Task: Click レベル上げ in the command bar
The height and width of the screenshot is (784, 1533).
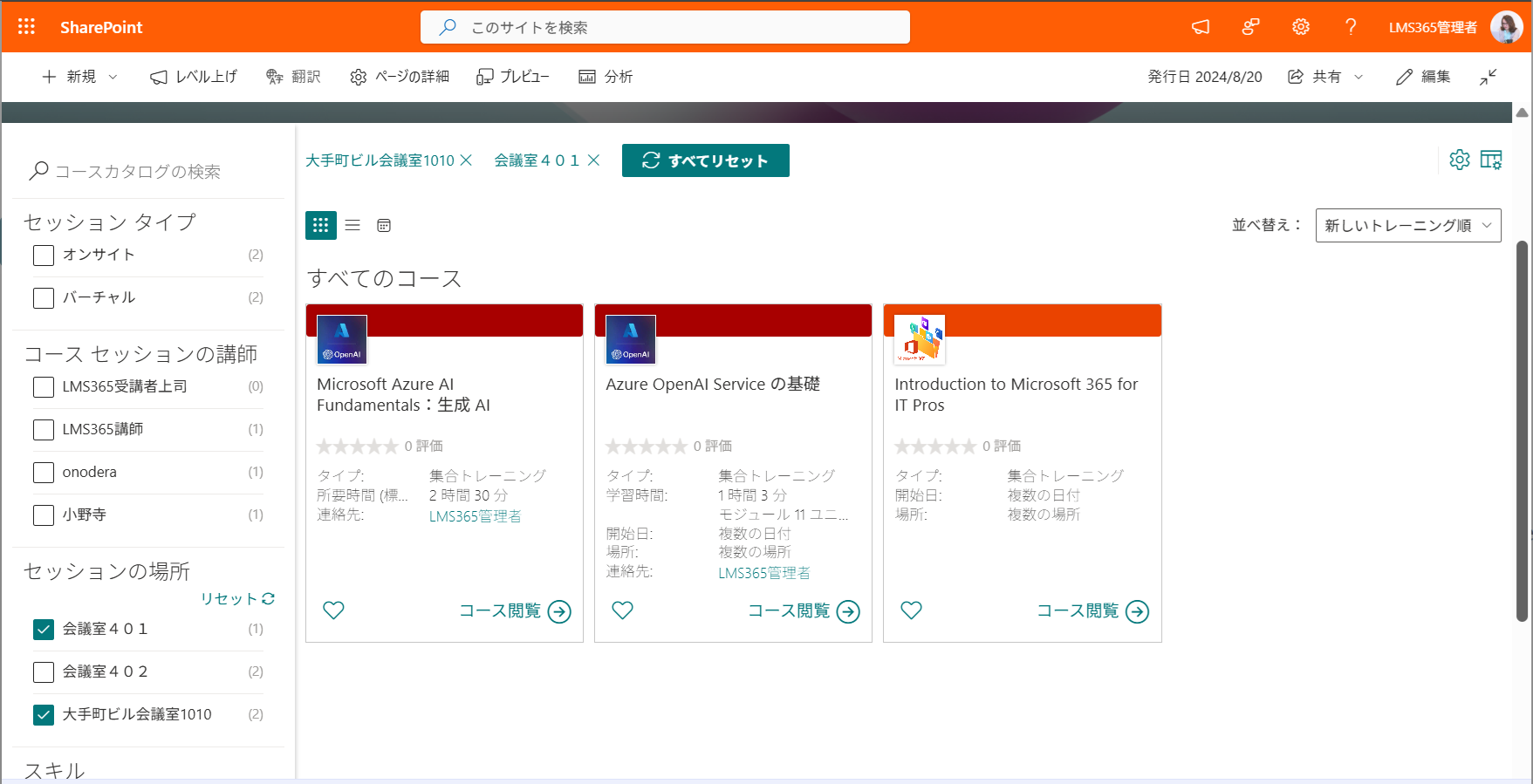Action: pos(194,77)
